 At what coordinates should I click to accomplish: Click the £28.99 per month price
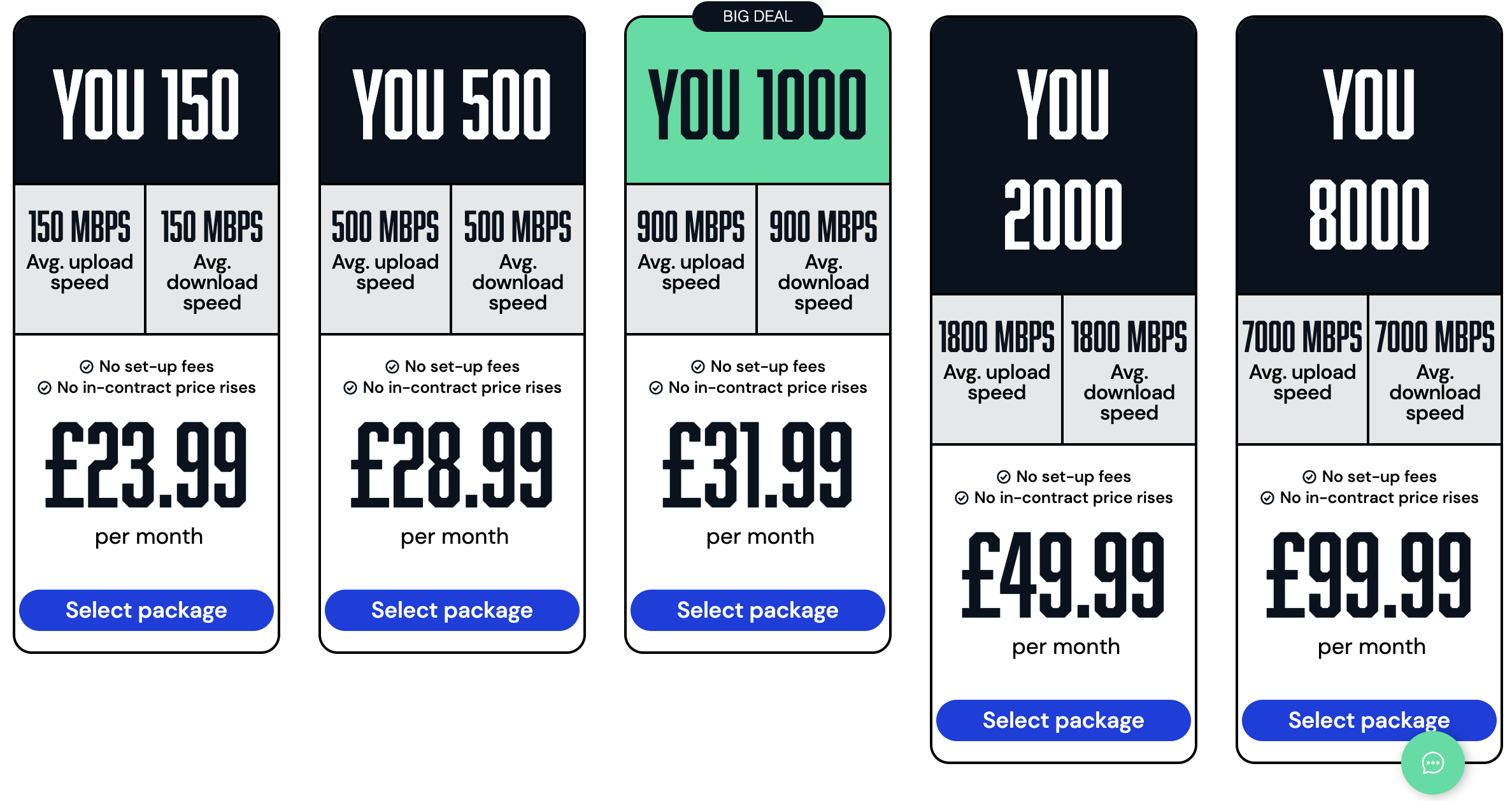tap(452, 466)
